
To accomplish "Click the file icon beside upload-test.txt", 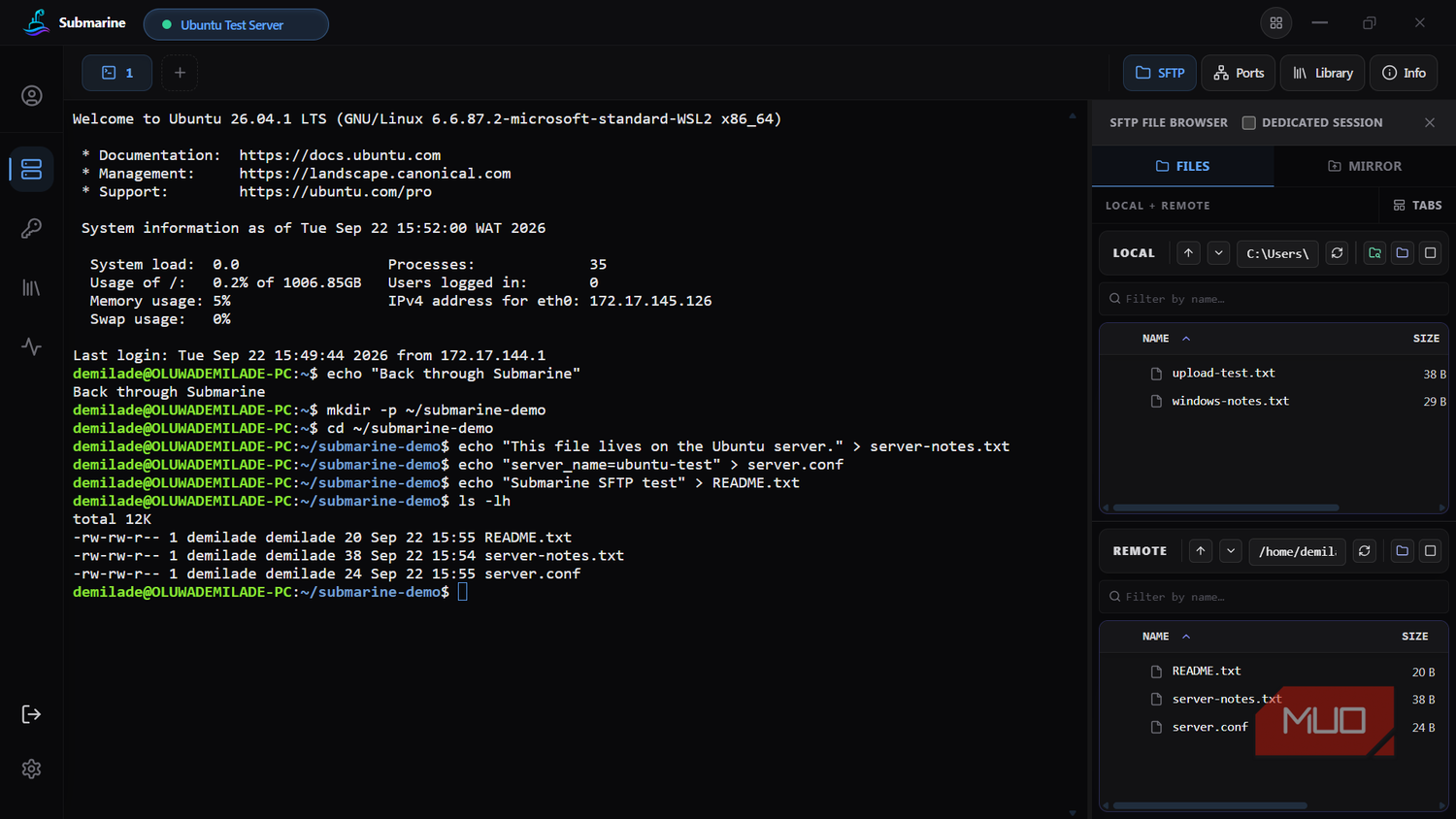I will [x=1156, y=374].
